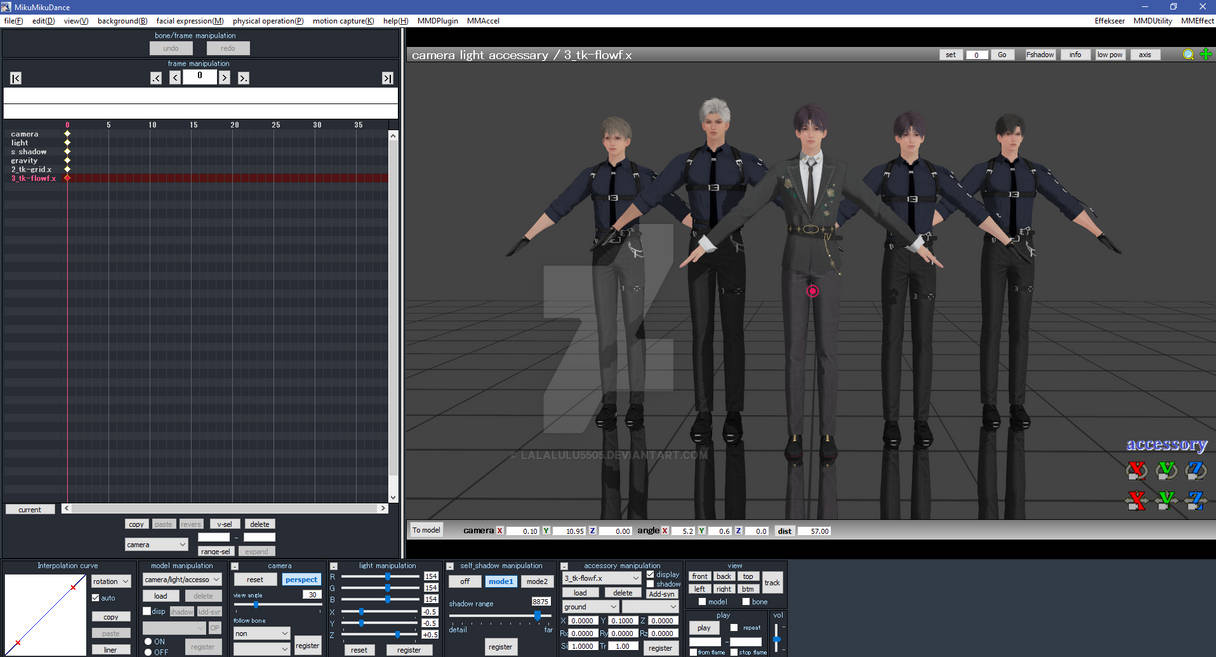Select self shadow mode1 button

pos(500,581)
